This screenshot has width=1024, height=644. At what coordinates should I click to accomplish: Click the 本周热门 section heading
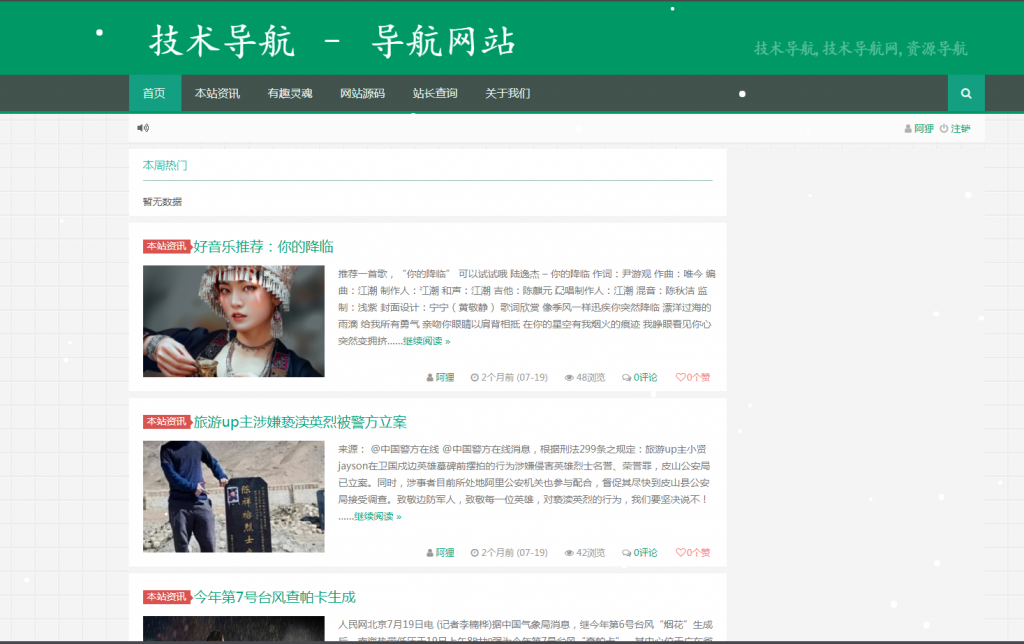pos(165,165)
